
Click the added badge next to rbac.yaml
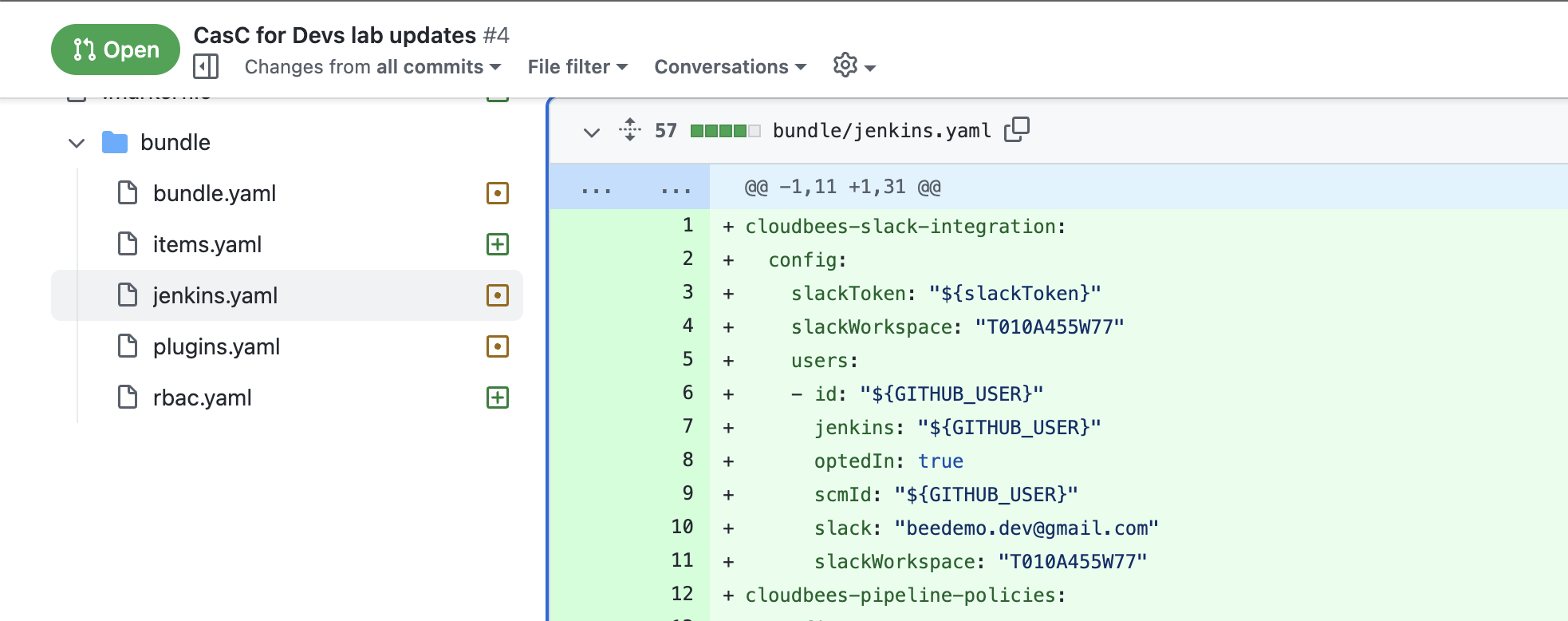coord(498,398)
